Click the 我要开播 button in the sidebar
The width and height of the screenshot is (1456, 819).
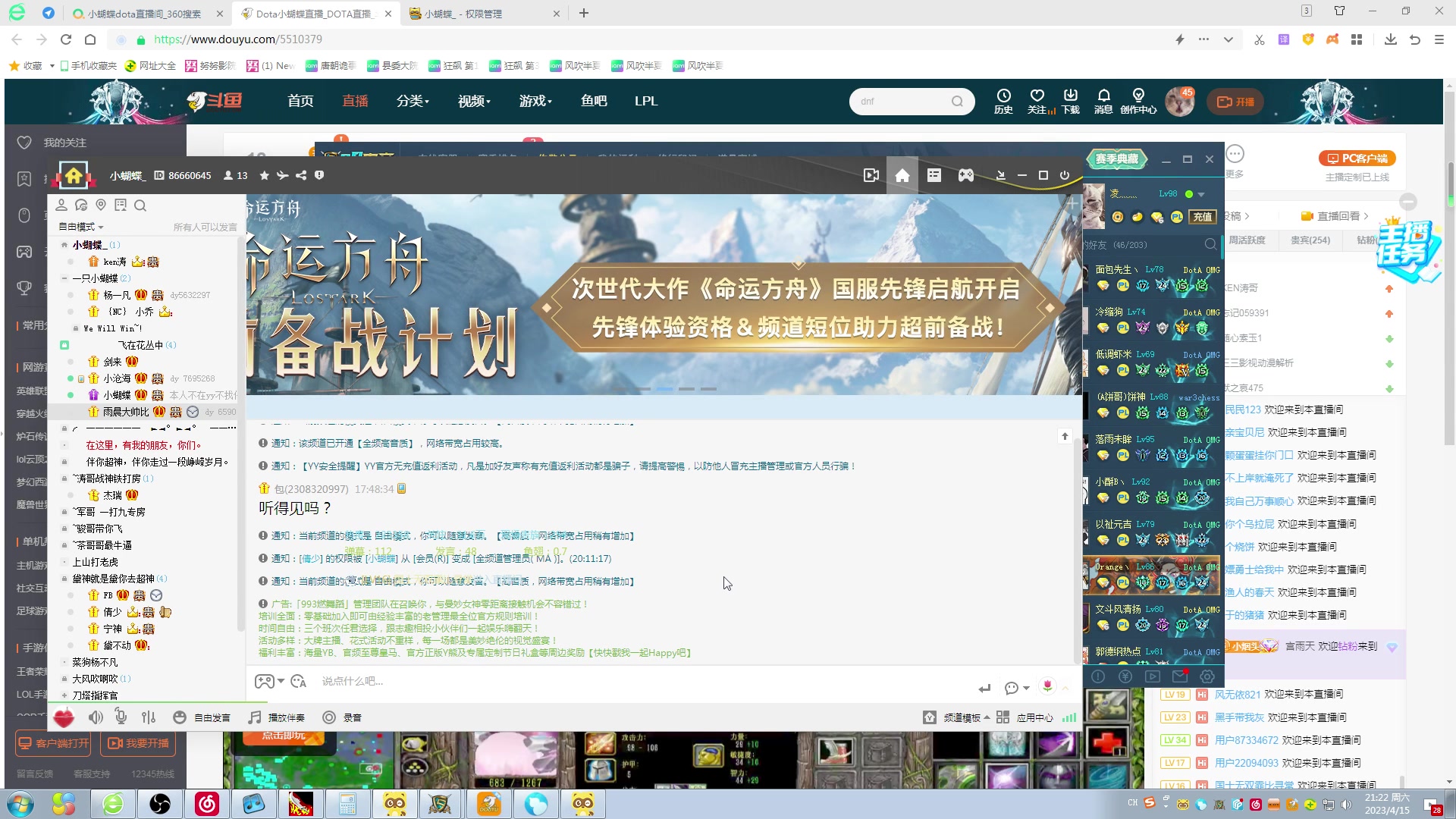(138, 743)
